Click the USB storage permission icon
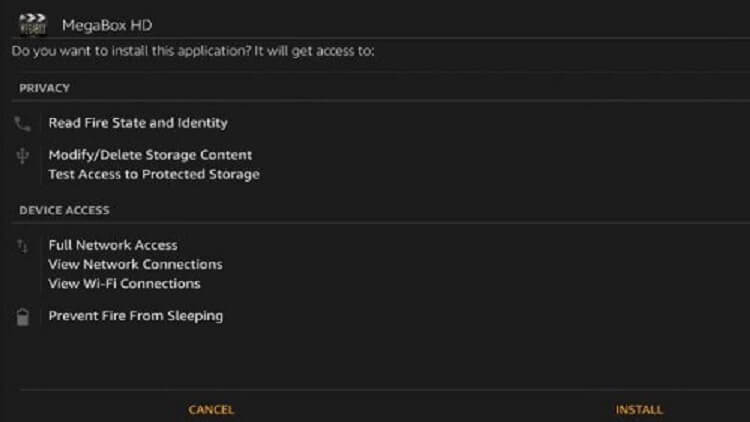The width and height of the screenshot is (750, 422). pos(22,156)
